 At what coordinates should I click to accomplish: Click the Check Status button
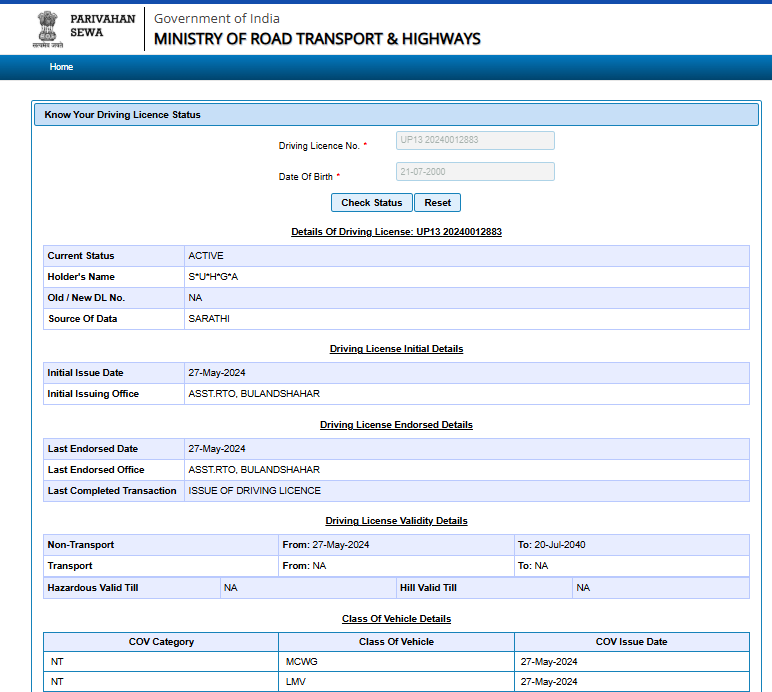pos(371,203)
